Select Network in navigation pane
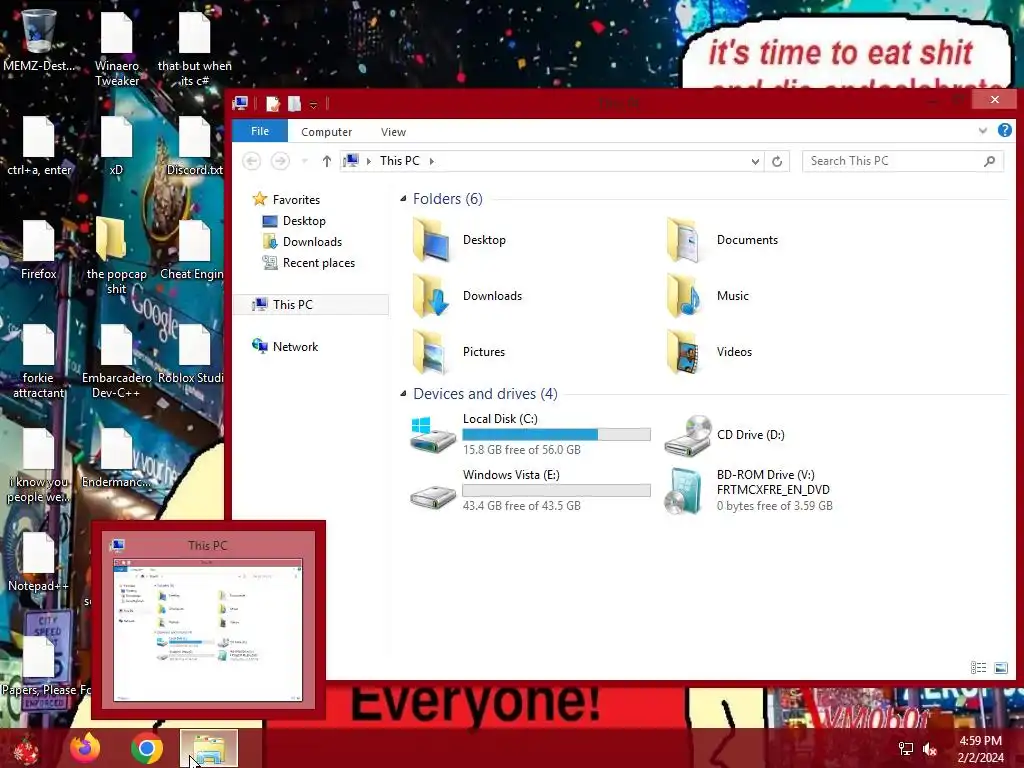Image resolution: width=1024 pixels, height=768 pixels. pos(285,346)
